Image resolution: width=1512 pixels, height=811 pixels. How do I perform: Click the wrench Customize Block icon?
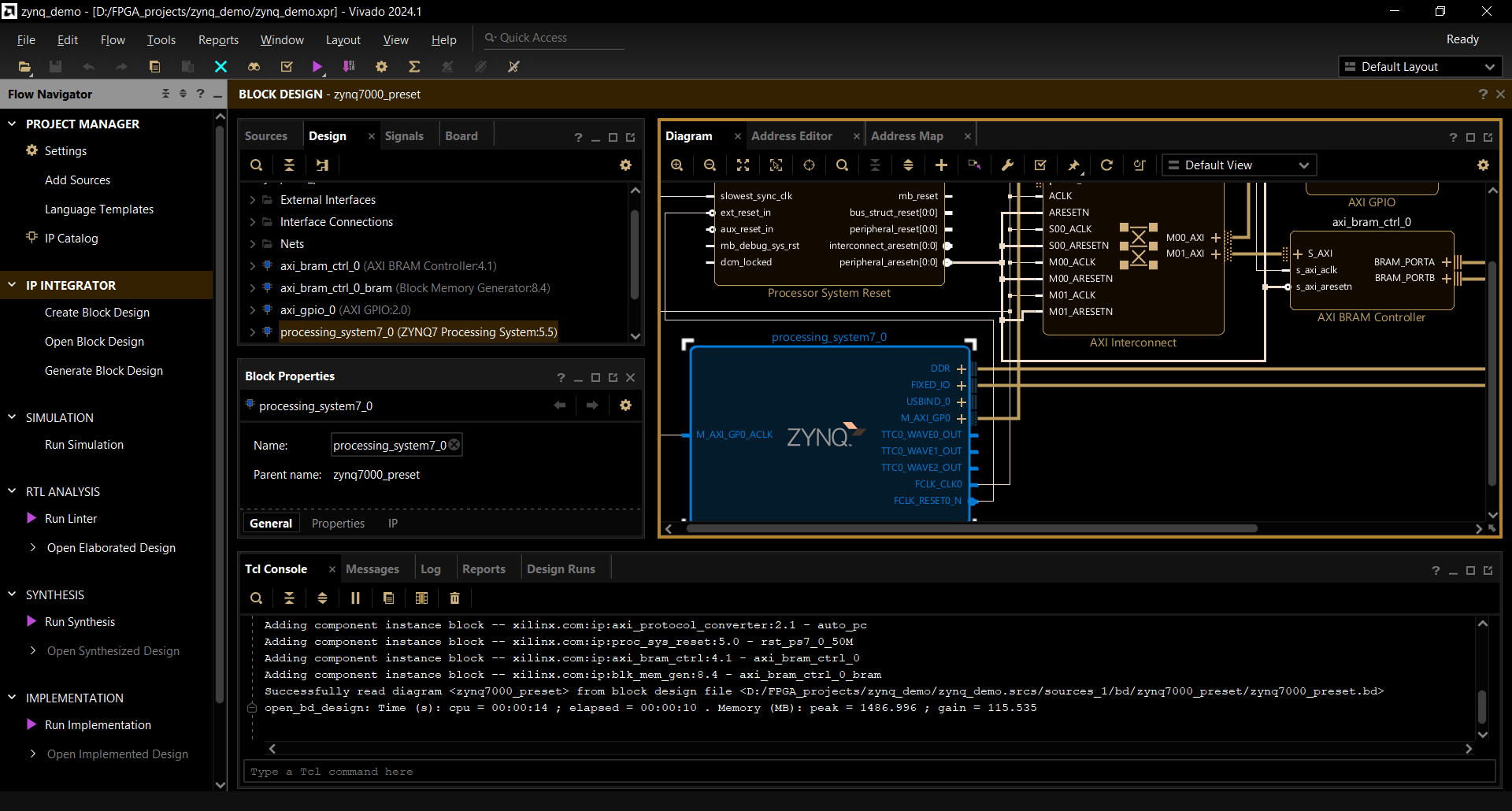(1007, 165)
